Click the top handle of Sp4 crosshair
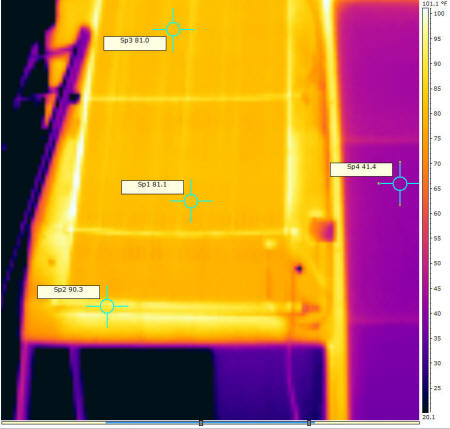 pos(400,163)
